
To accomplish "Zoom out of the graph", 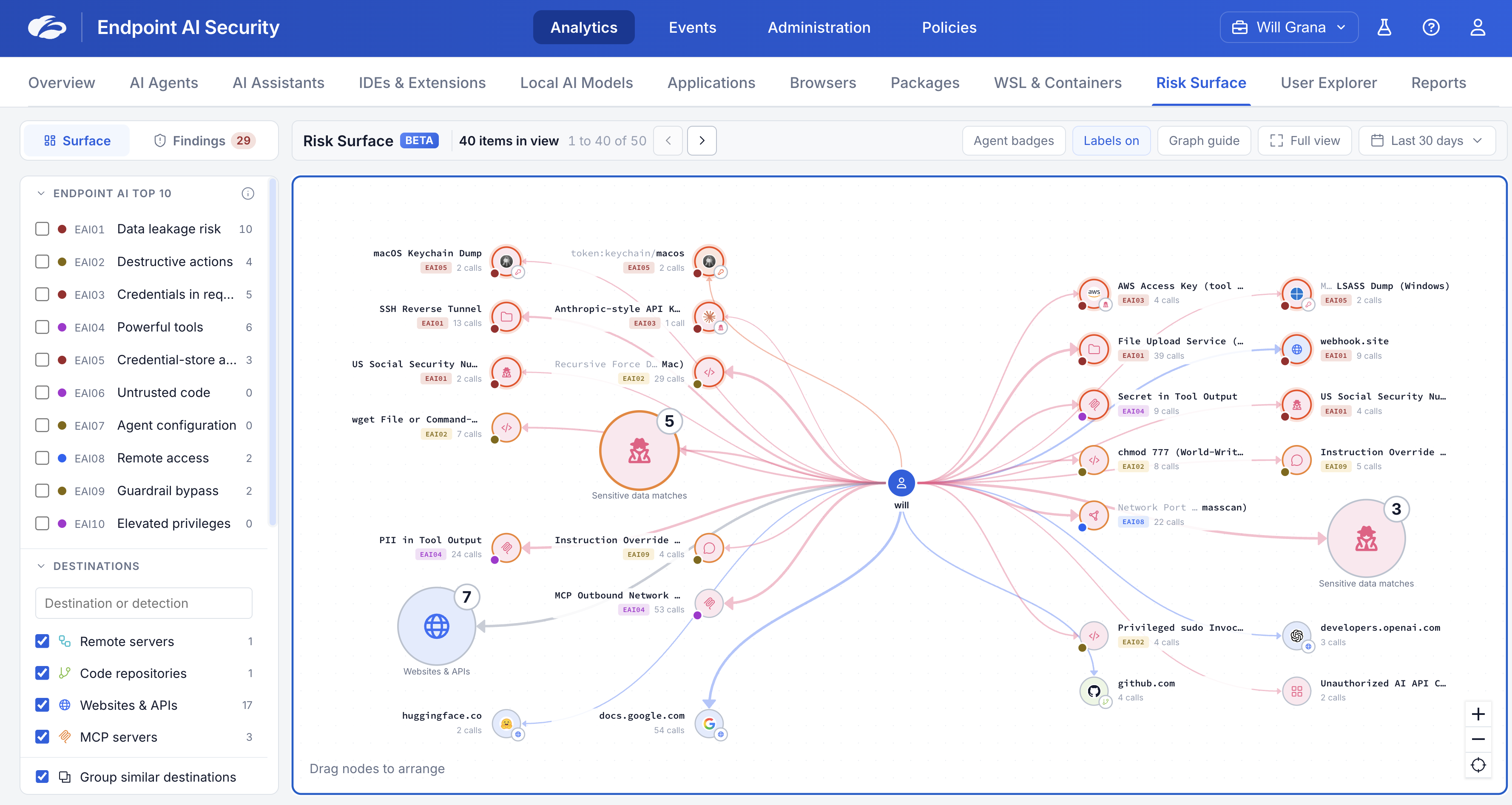I will pos(1478,739).
